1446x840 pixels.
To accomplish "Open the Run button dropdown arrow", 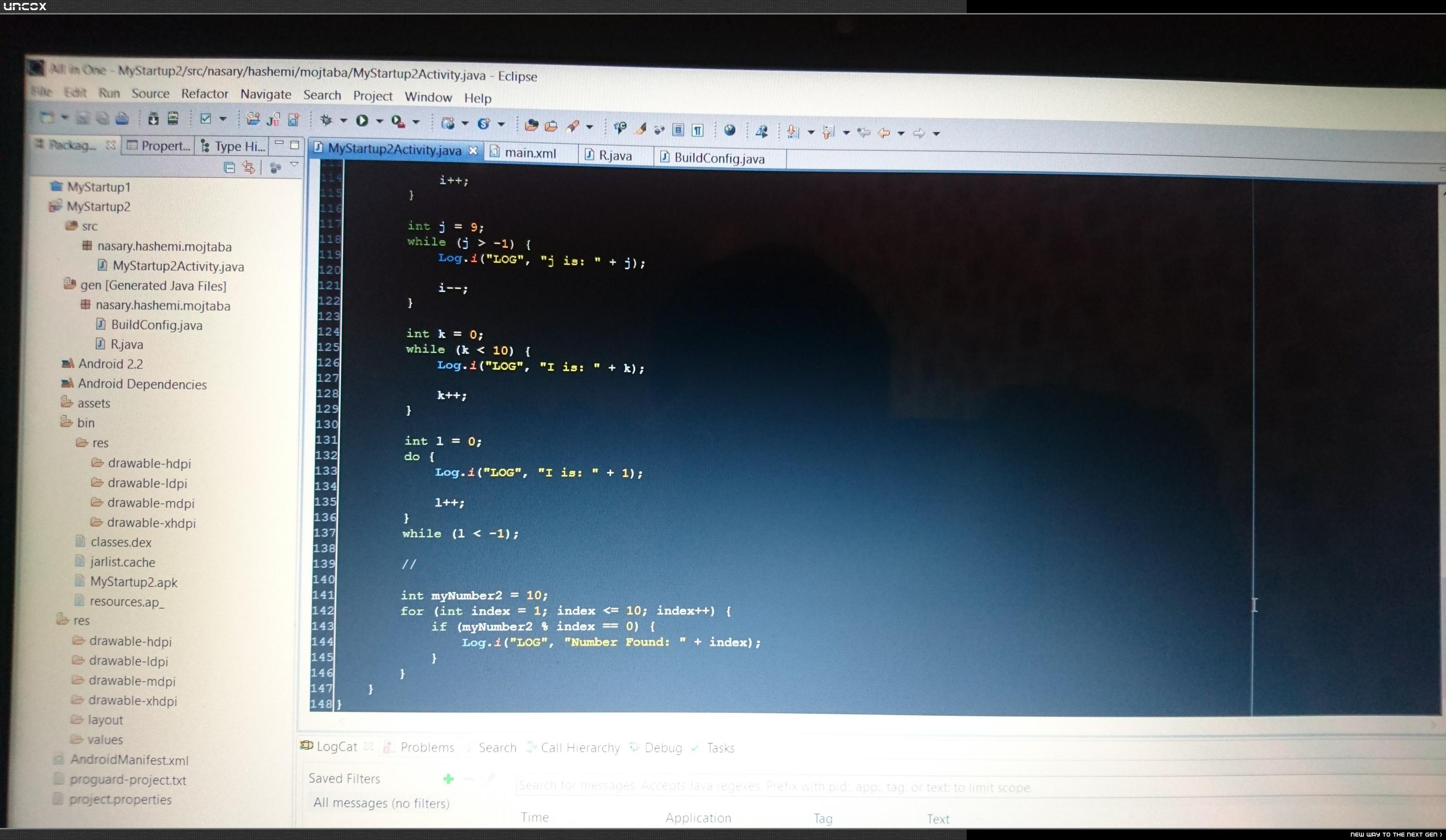I will (379, 121).
